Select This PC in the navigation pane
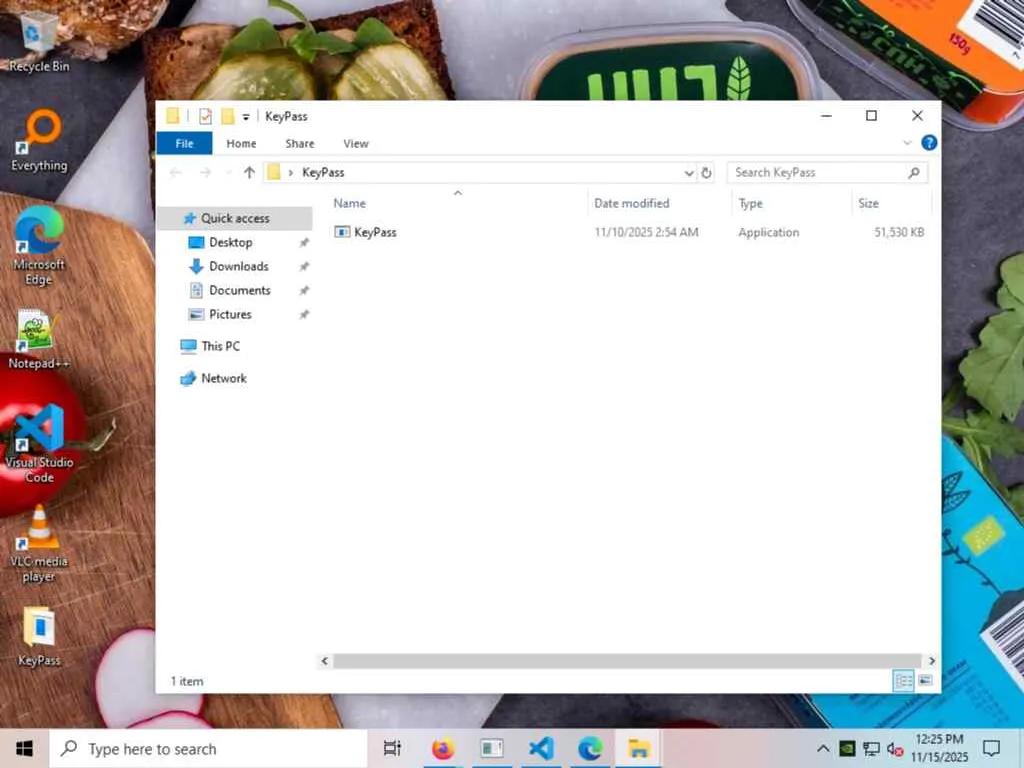1024x768 pixels. pos(220,346)
